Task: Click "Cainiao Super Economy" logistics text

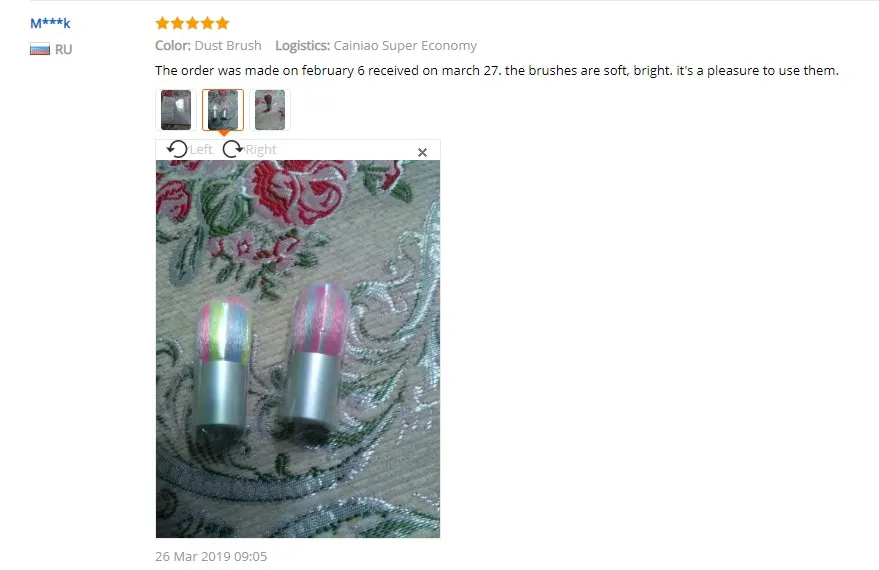Action: [405, 46]
